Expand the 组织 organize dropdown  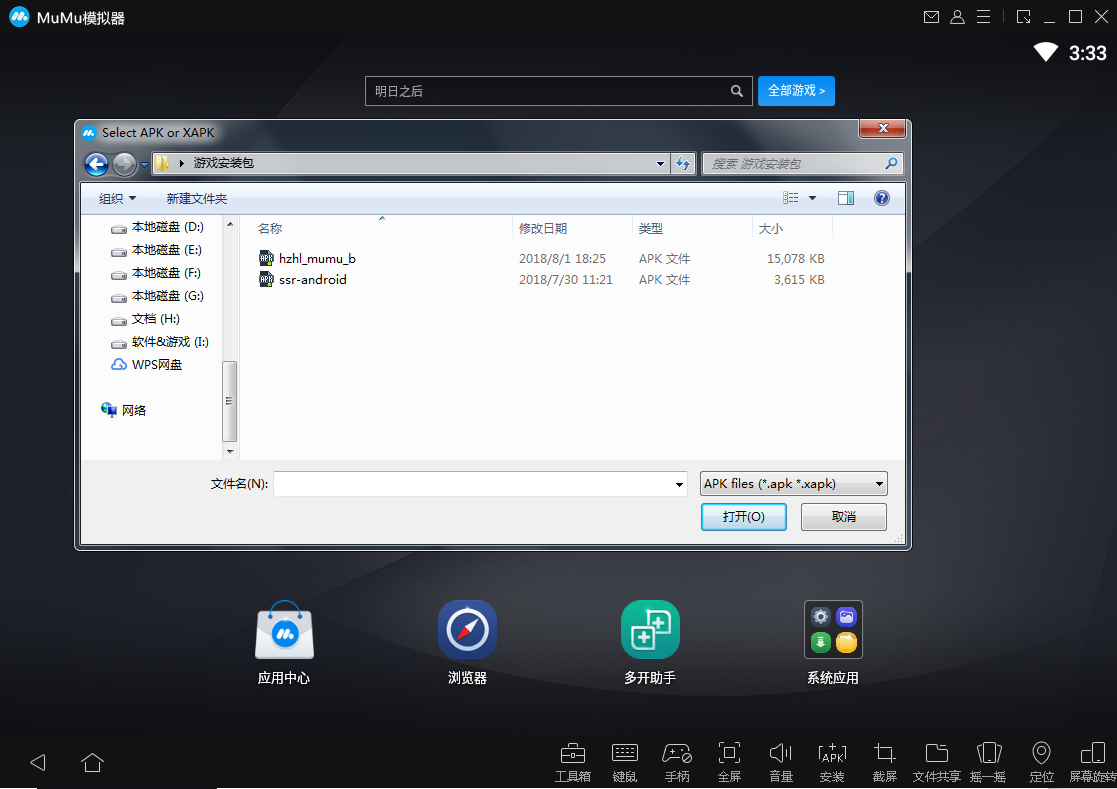(x=117, y=199)
